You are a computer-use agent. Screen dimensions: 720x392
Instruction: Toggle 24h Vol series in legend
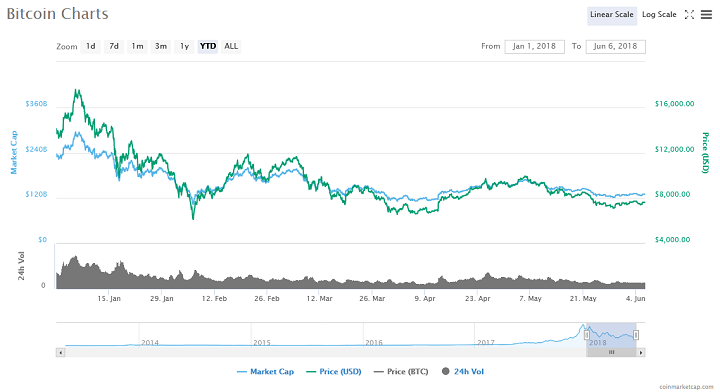[463, 372]
